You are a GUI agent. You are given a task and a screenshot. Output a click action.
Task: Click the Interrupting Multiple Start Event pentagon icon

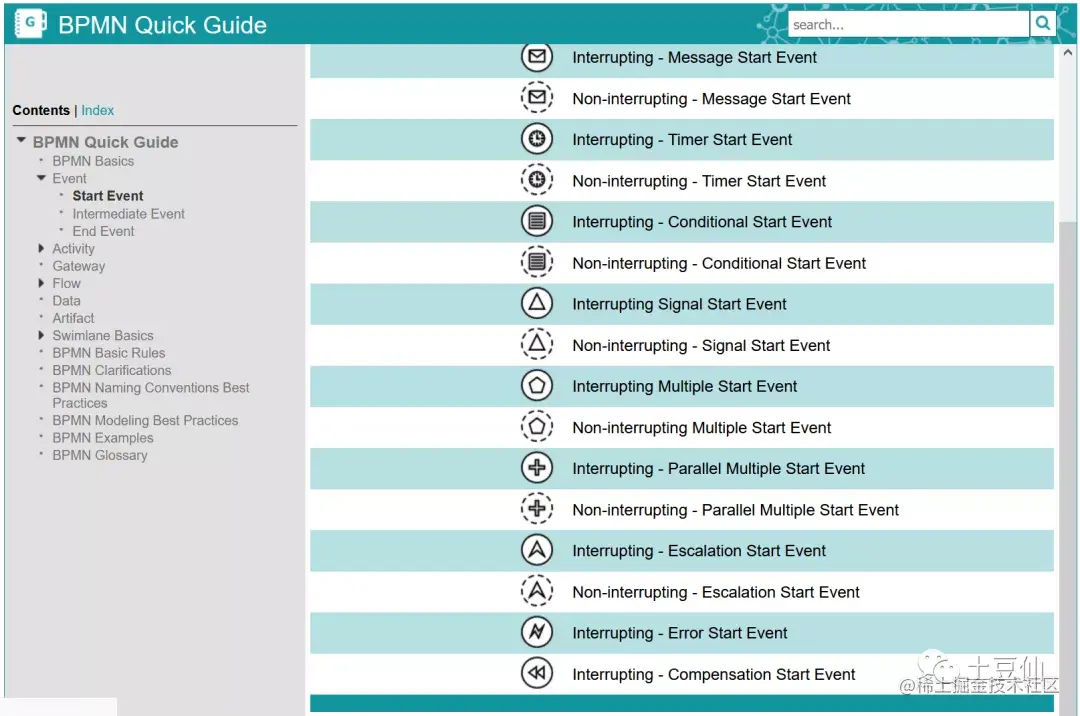pos(537,386)
